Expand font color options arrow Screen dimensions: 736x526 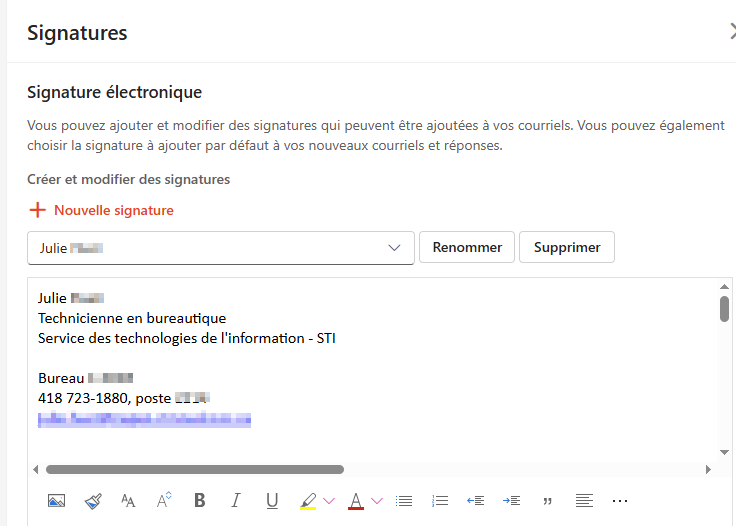377,501
